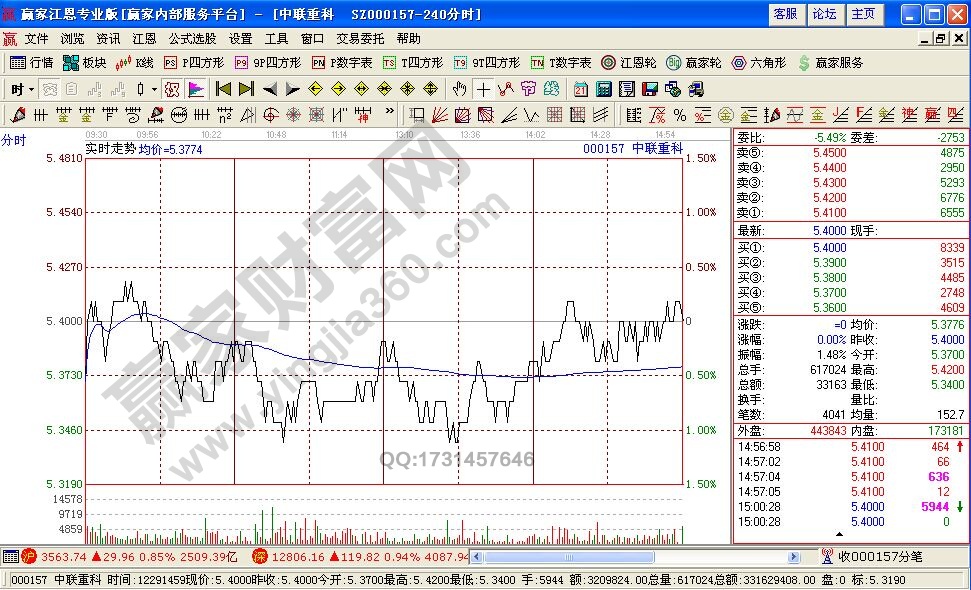Expand the tick list with the up arrow
The height and width of the screenshot is (590, 971).
point(839,533)
